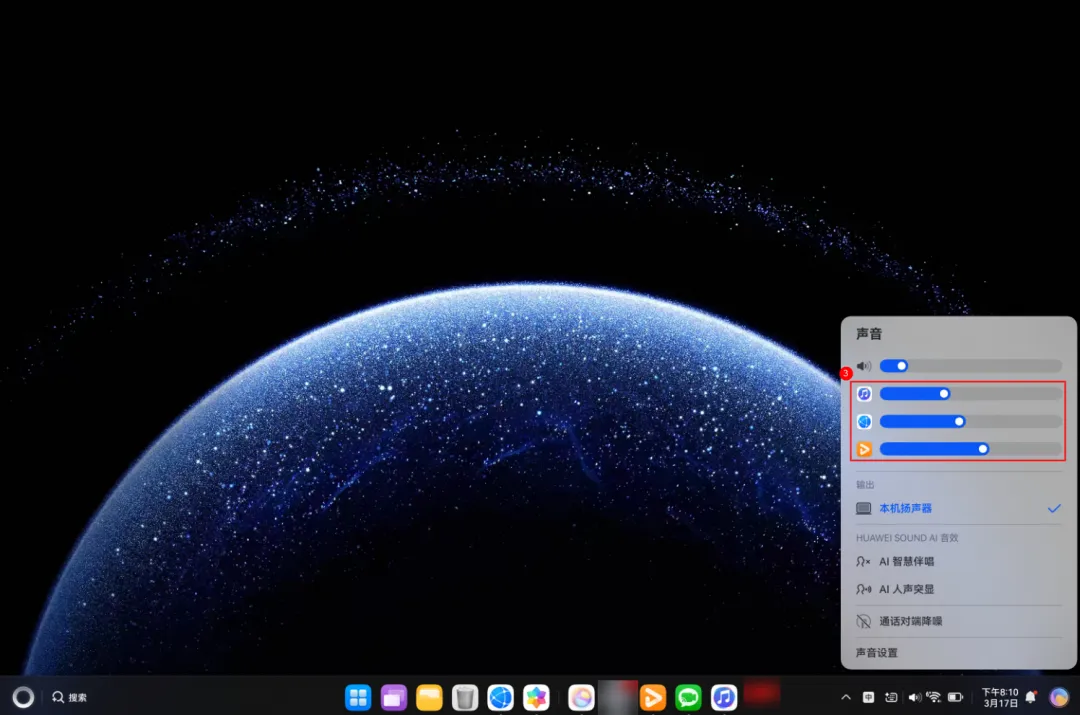Viewport: 1080px width, 715px height.
Task: Click the Music app icon in sound panel
Action: [864, 394]
